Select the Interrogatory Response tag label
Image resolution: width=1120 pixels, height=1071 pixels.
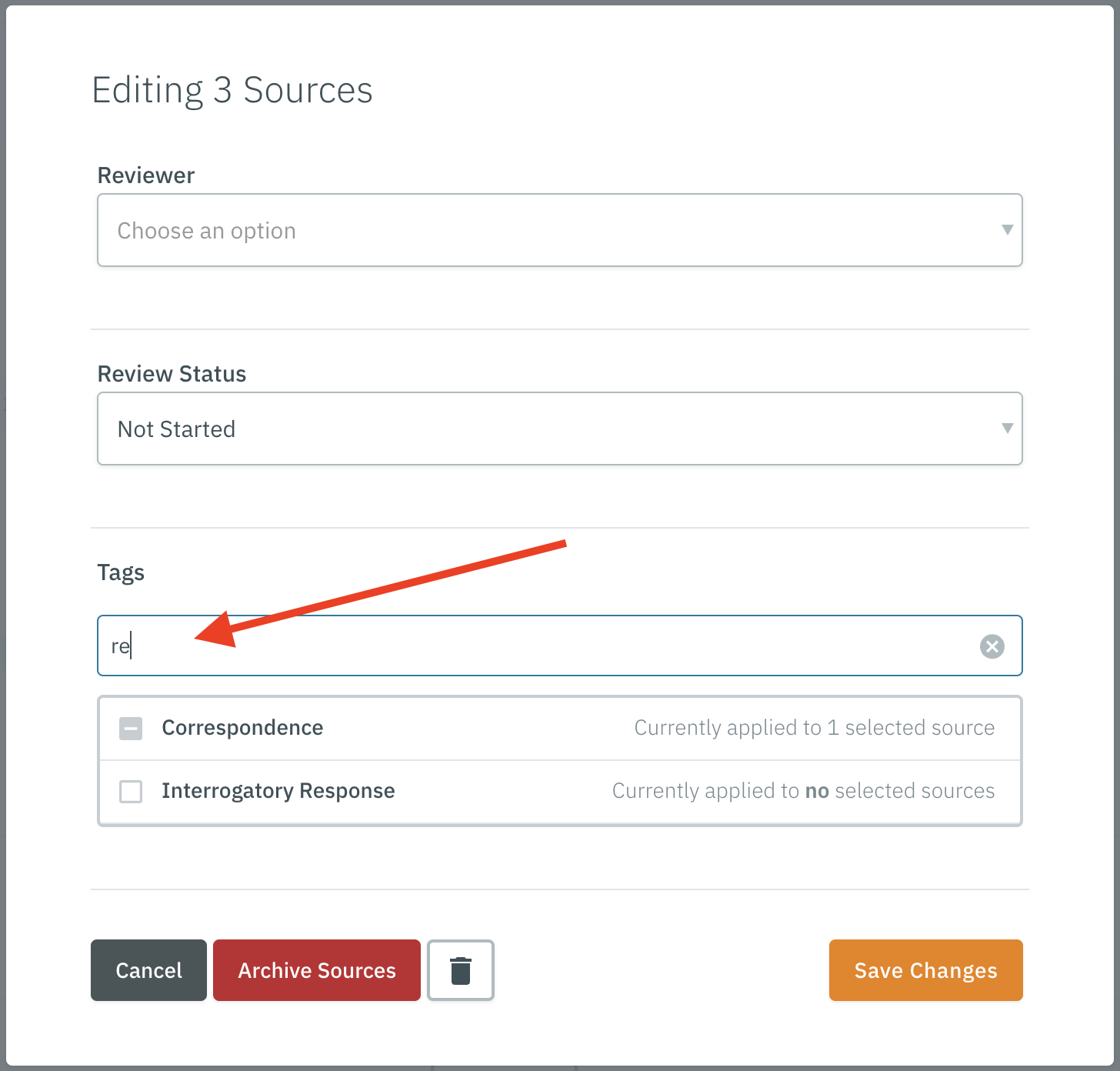[x=278, y=791]
